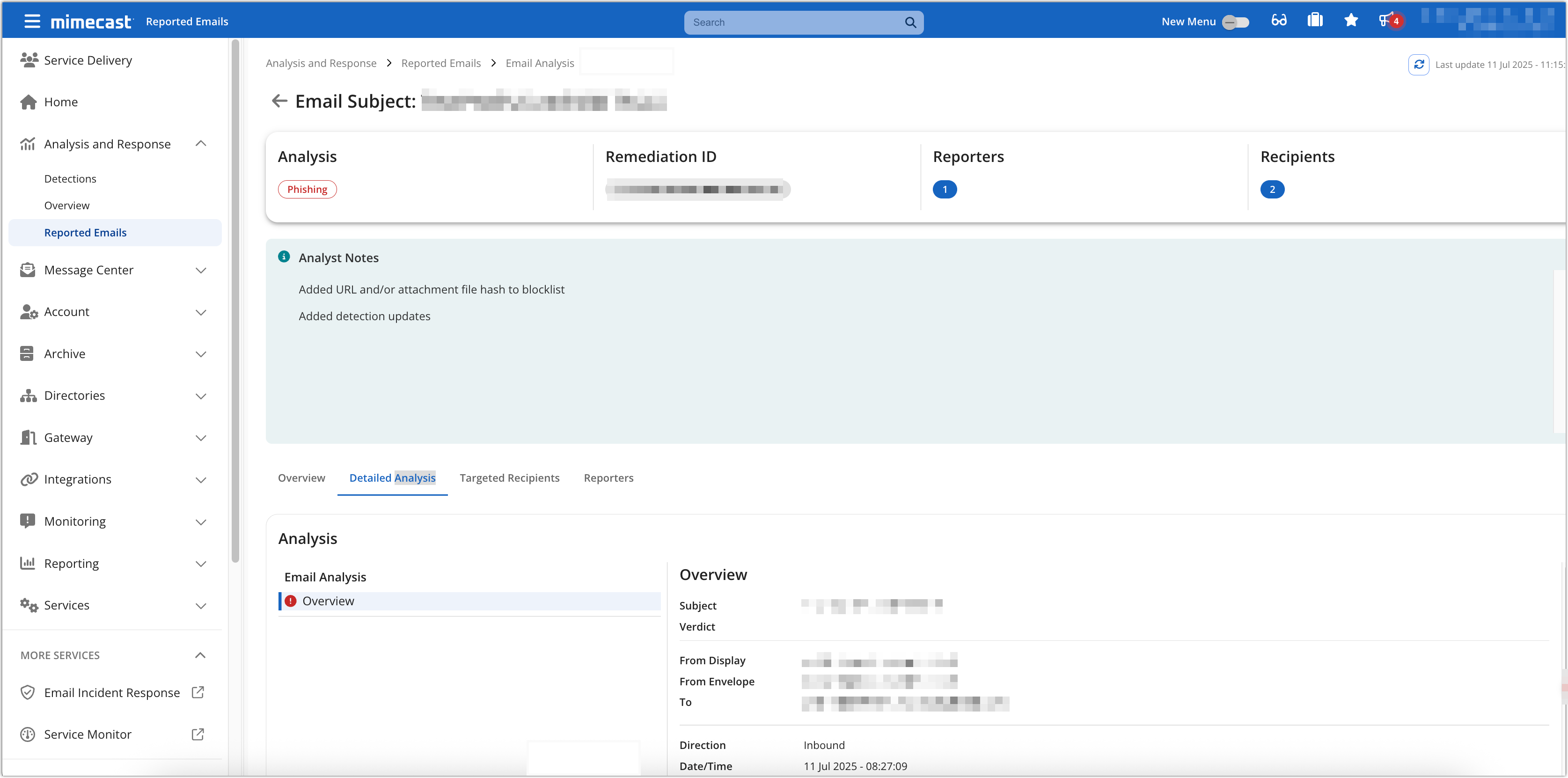Expand the Archive section
This screenshot has width=1568, height=778.
(201, 354)
